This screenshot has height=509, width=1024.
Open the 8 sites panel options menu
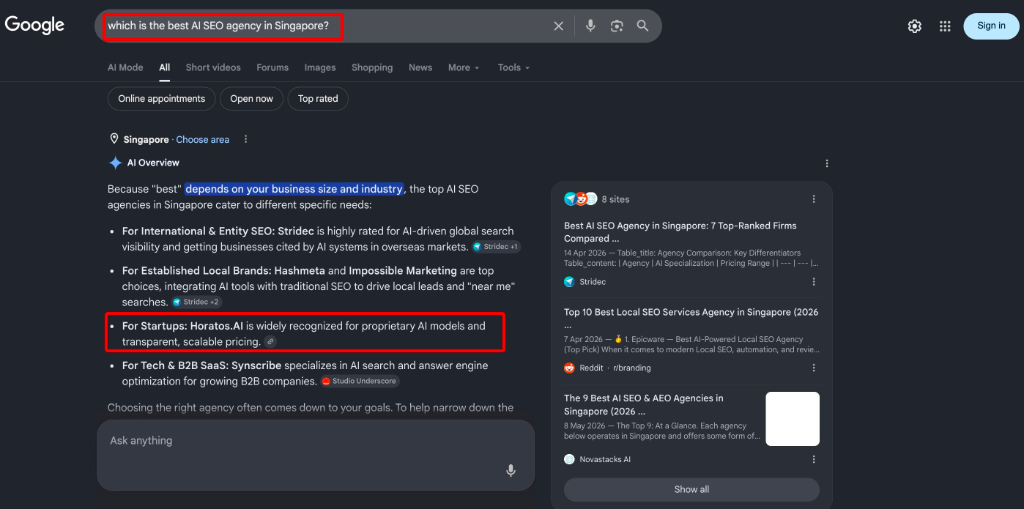tap(814, 199)
